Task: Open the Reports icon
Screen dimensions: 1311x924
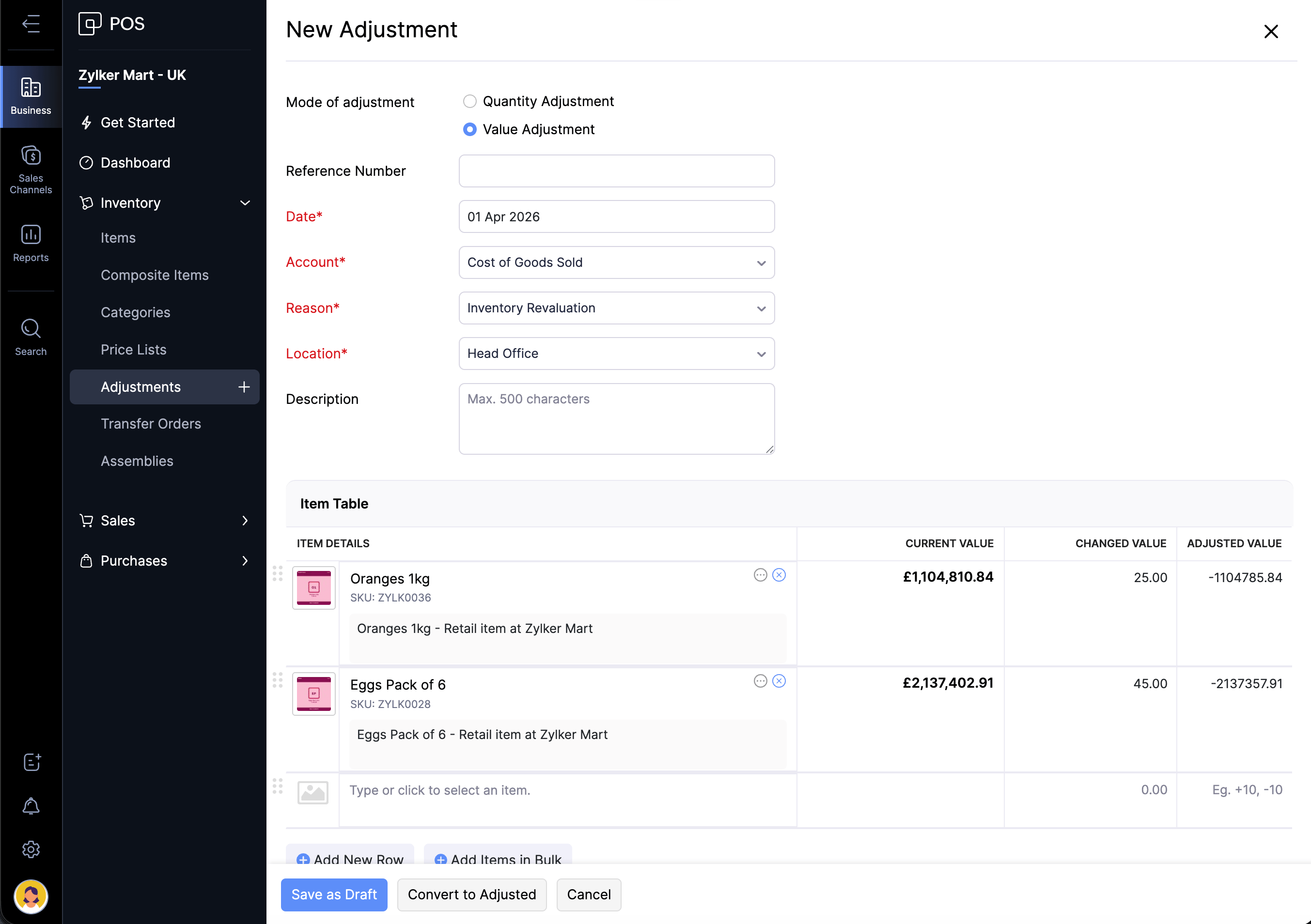Action: (31, 243)
